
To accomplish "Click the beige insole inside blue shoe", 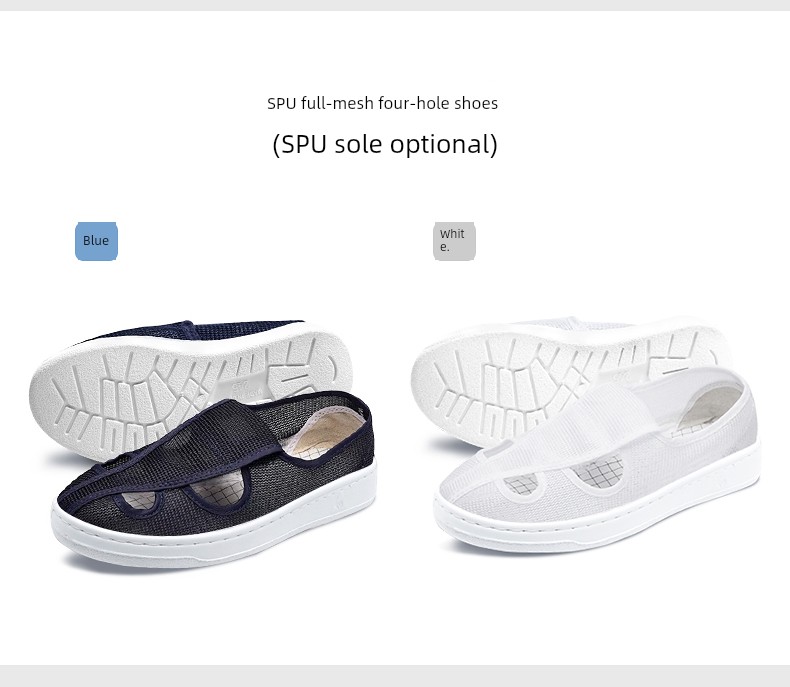I will pyautogui.click(x=327, y=433).
